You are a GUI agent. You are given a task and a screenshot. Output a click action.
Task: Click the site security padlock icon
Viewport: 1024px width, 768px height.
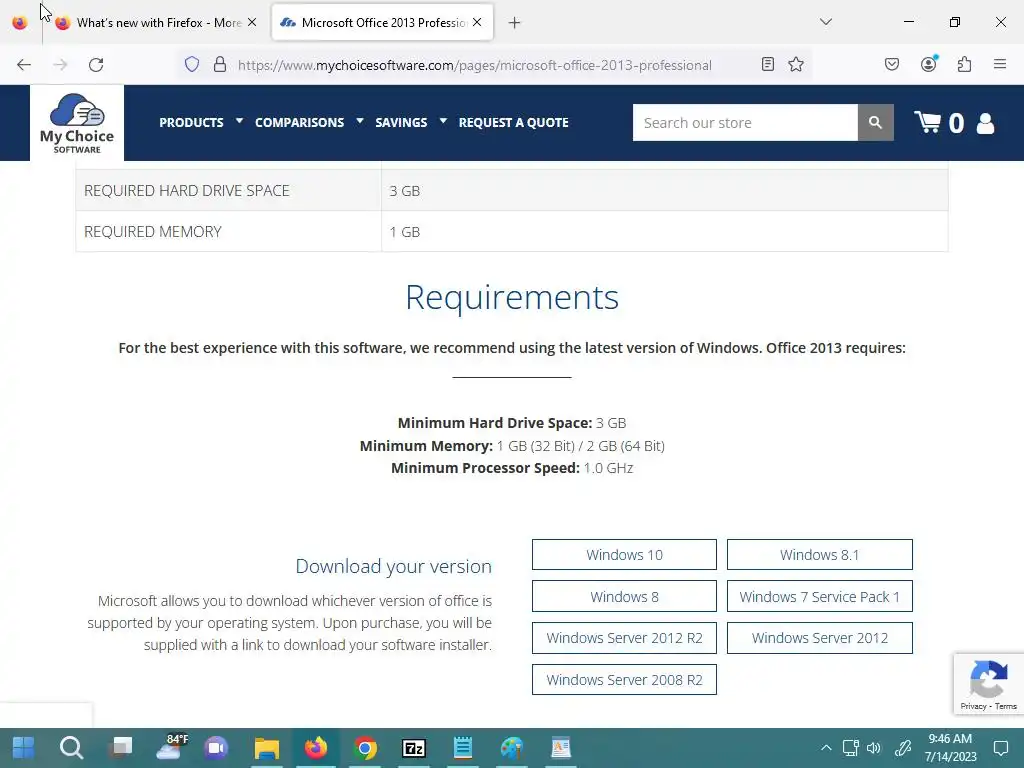[x=220, y=65]
